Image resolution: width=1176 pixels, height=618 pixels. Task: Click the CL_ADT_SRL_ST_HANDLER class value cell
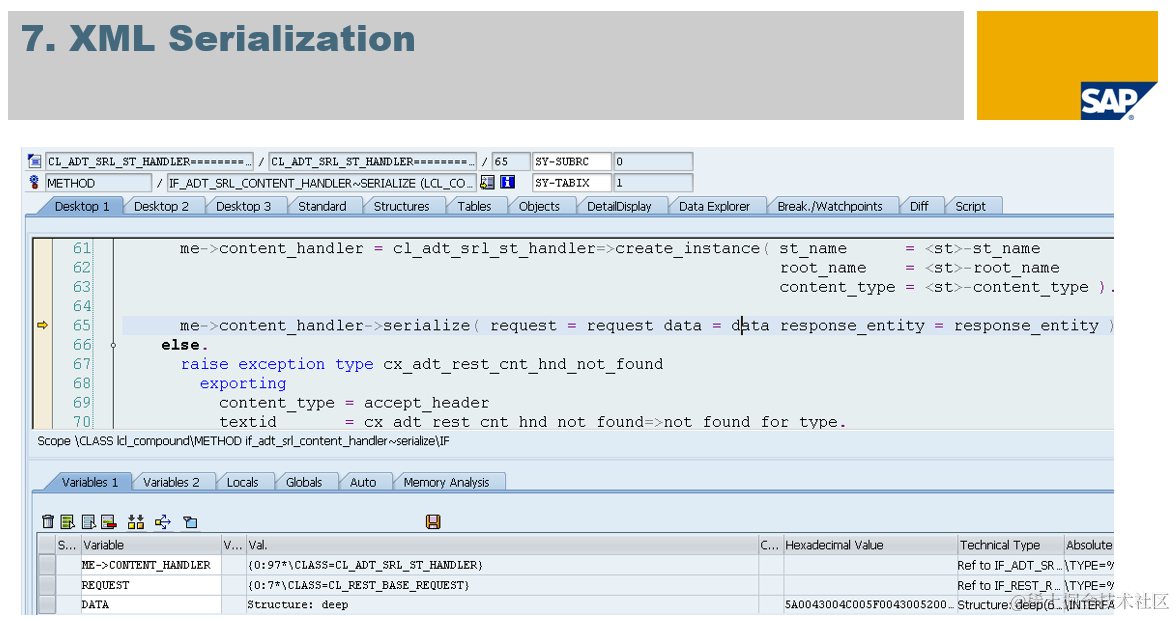[502, 566]
